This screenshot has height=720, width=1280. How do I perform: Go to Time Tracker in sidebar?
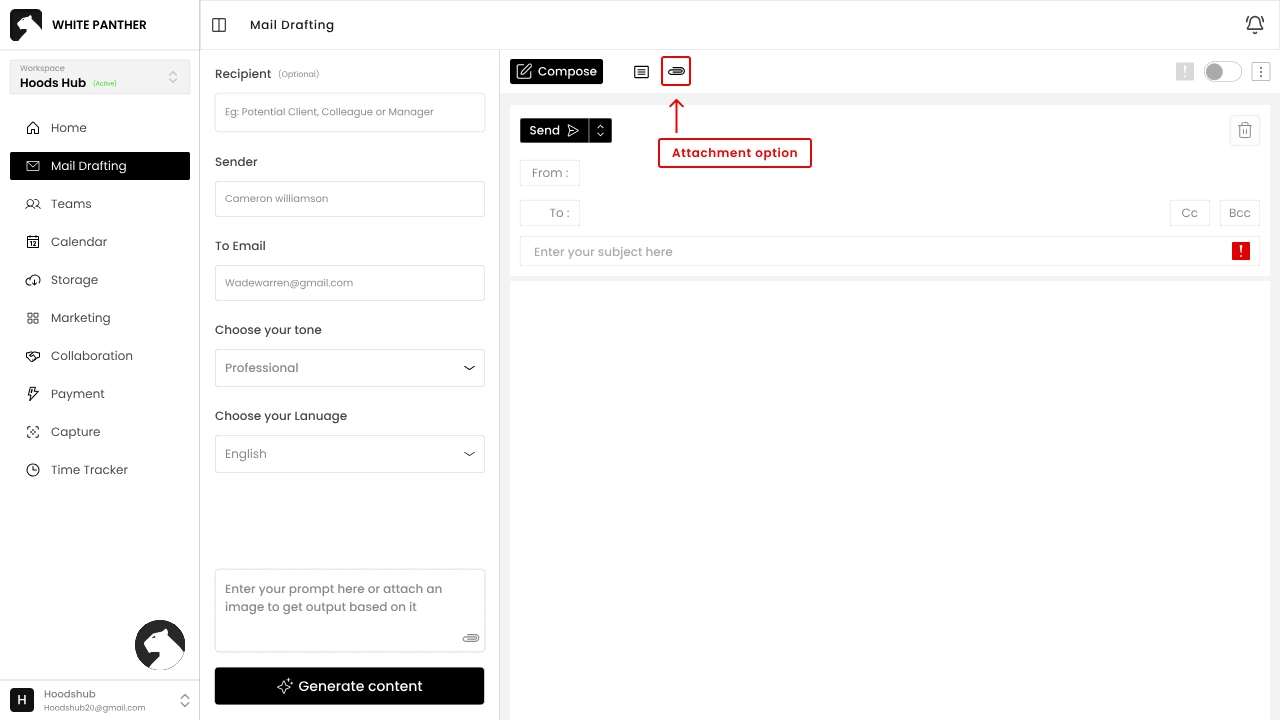pos(89,470)
